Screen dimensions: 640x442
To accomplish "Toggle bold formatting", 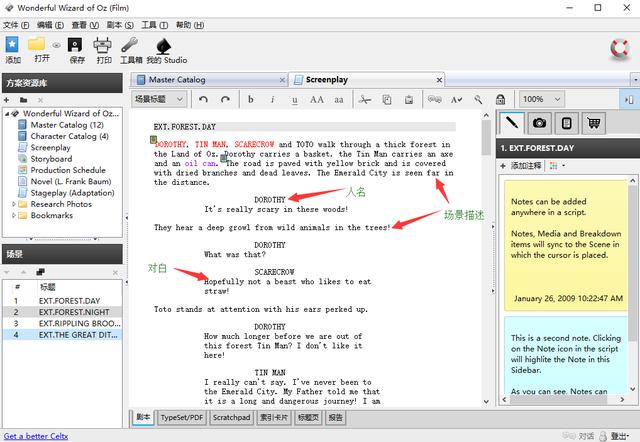I will (251, 99).
